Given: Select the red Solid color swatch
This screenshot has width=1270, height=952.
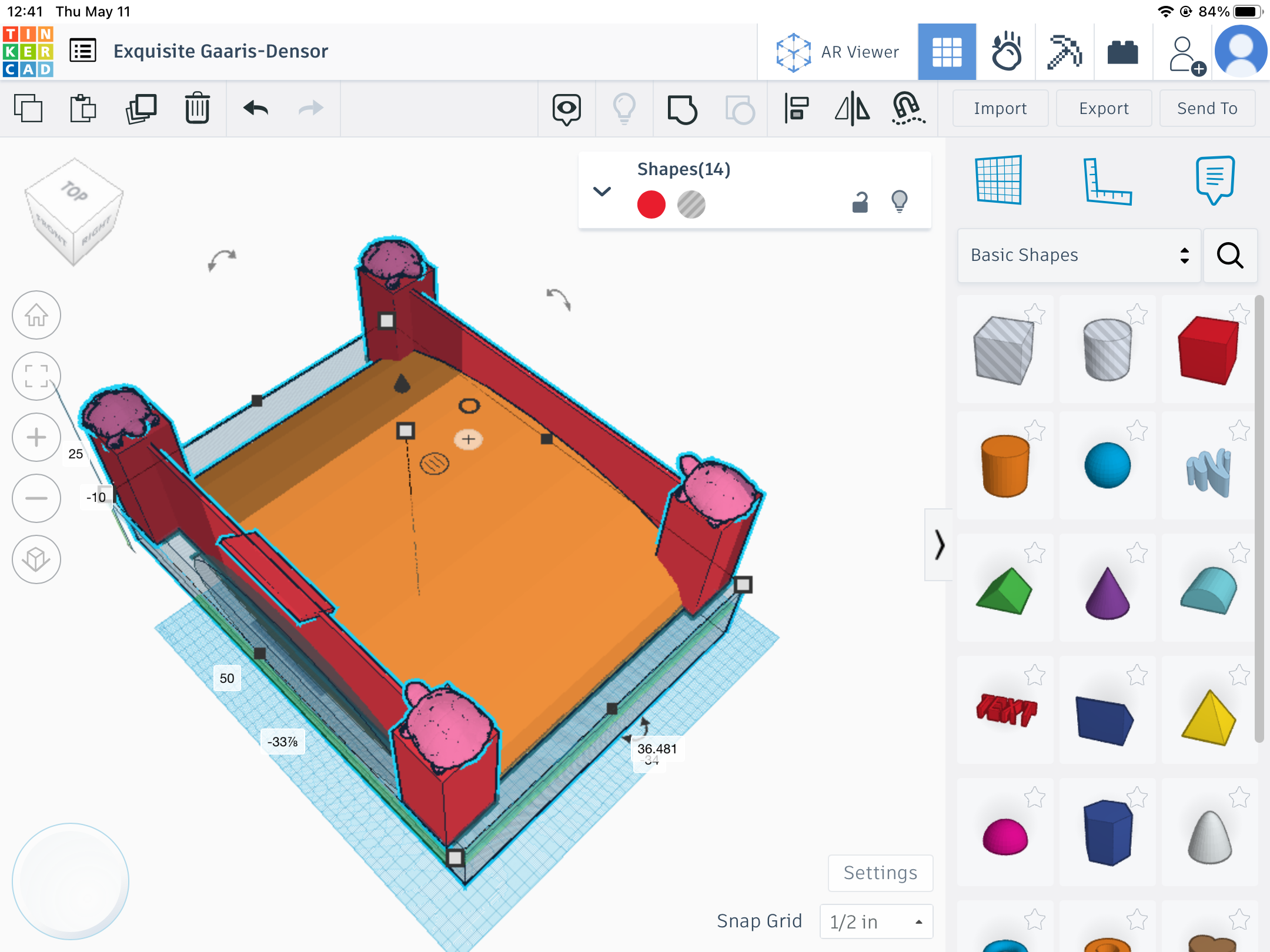Looking at the screenshot, I should click(x=651, y=205).
